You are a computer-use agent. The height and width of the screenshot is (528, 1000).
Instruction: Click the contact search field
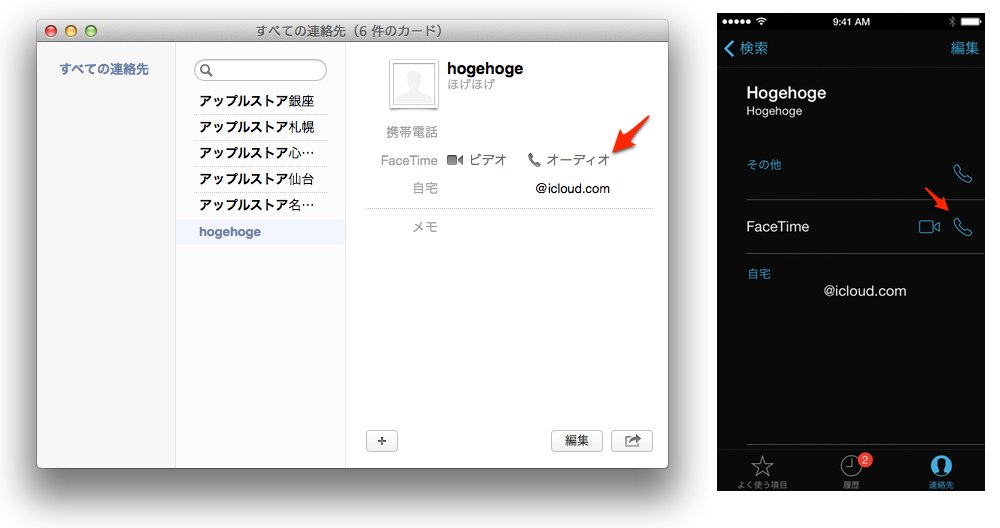click(x=260, y=70)
